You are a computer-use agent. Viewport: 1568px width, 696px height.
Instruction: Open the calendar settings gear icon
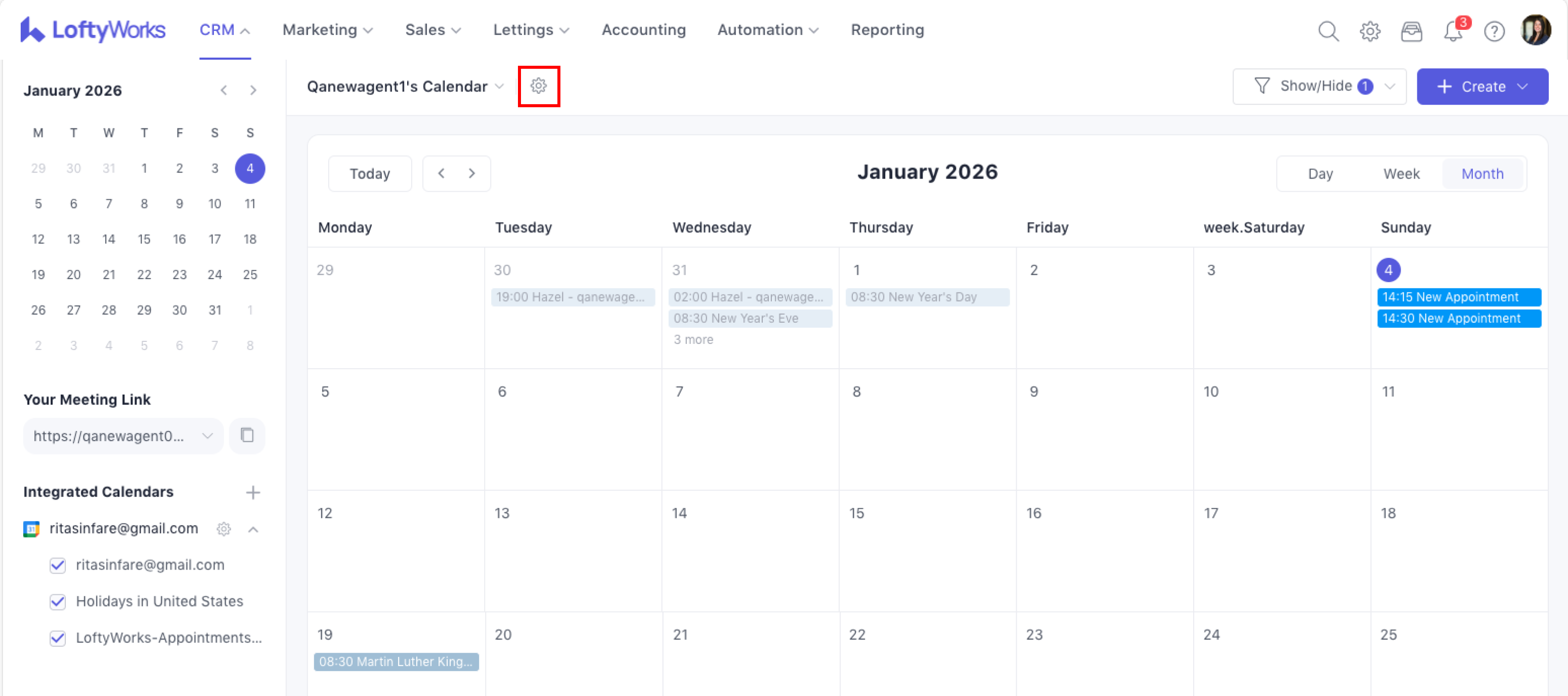coord(538,86)
